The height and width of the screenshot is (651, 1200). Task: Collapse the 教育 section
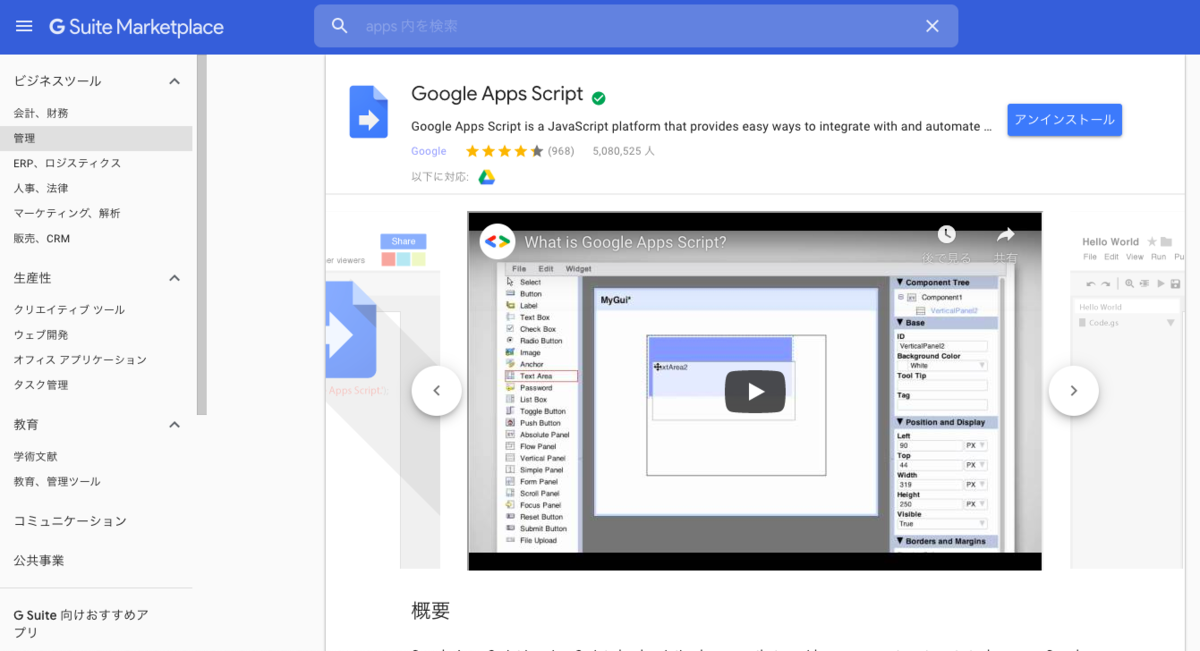click(x=174, y=424)
